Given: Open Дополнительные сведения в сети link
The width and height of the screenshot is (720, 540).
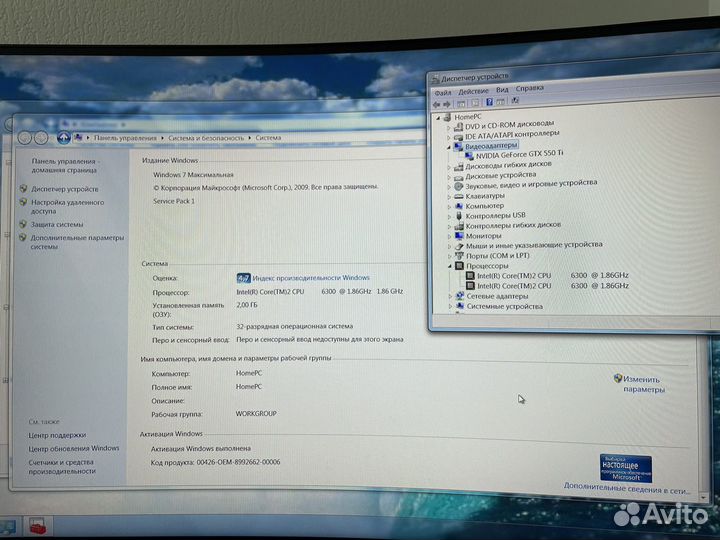Looking at the screenshot, I should pos(627,488).
